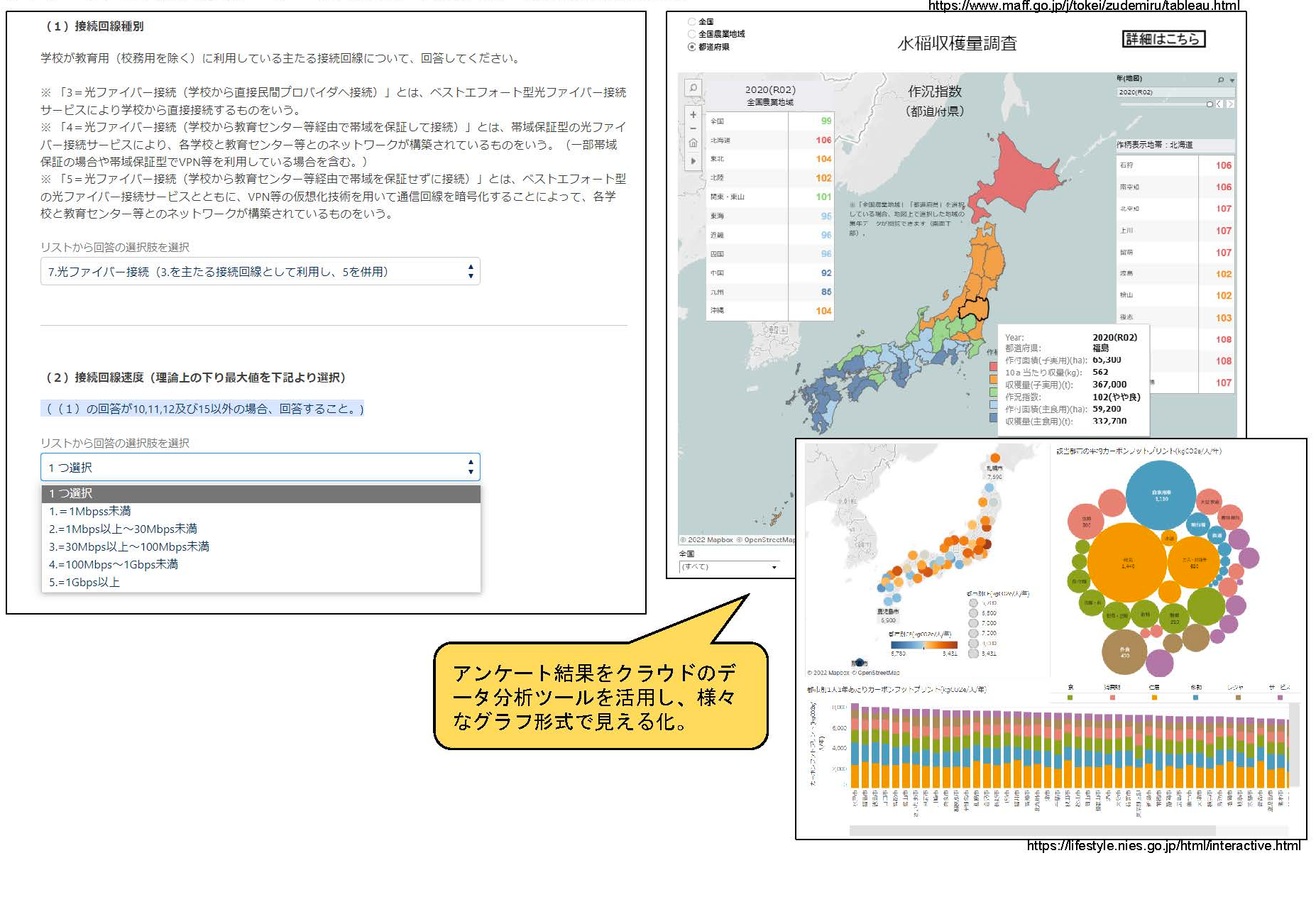Choose option 5.=1Gbps以上
1316x897 pixels.
coord(261,583)
